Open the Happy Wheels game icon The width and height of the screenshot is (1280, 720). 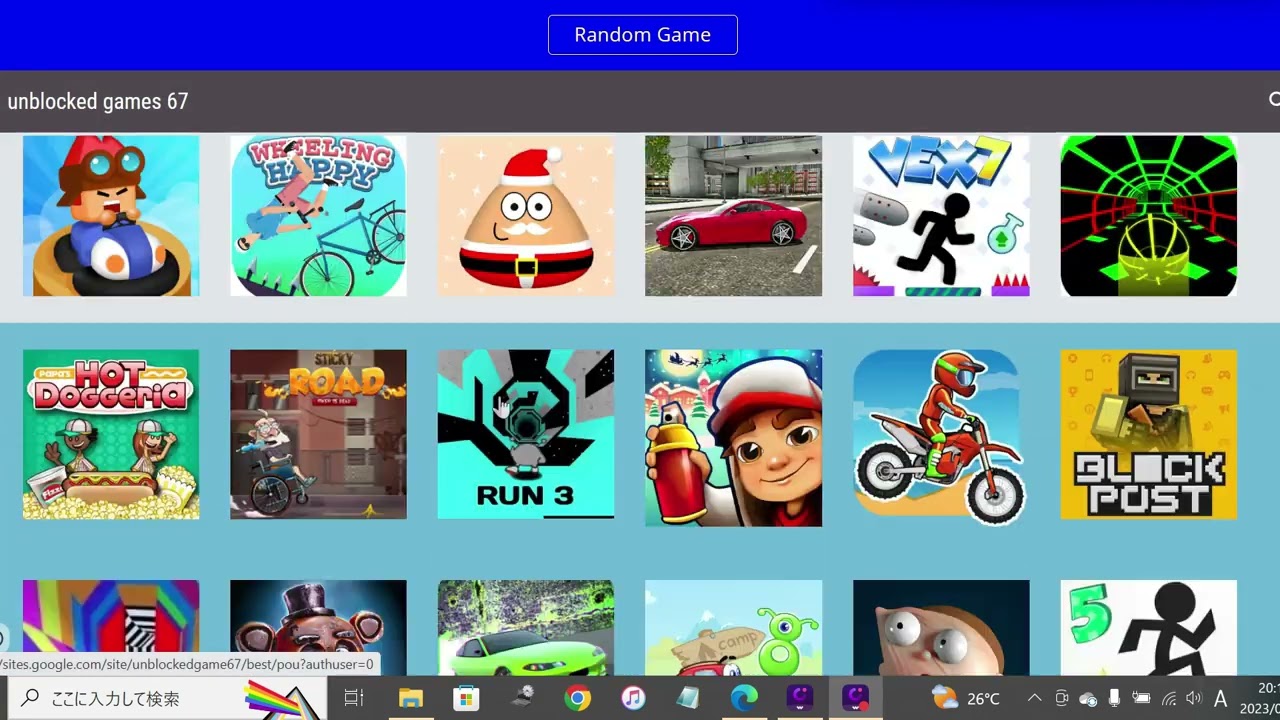tap(318, 216)
